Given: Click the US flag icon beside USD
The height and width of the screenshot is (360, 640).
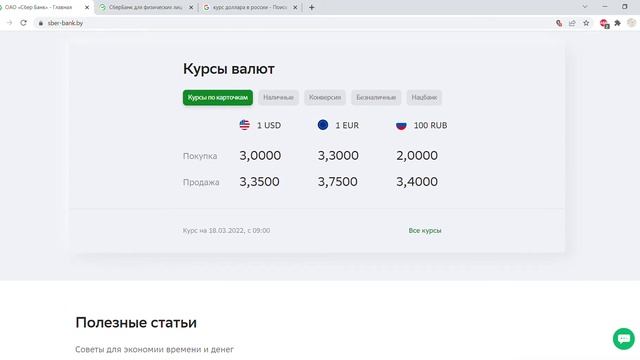Looking at the screenshot, I should (x=244, y=125).
